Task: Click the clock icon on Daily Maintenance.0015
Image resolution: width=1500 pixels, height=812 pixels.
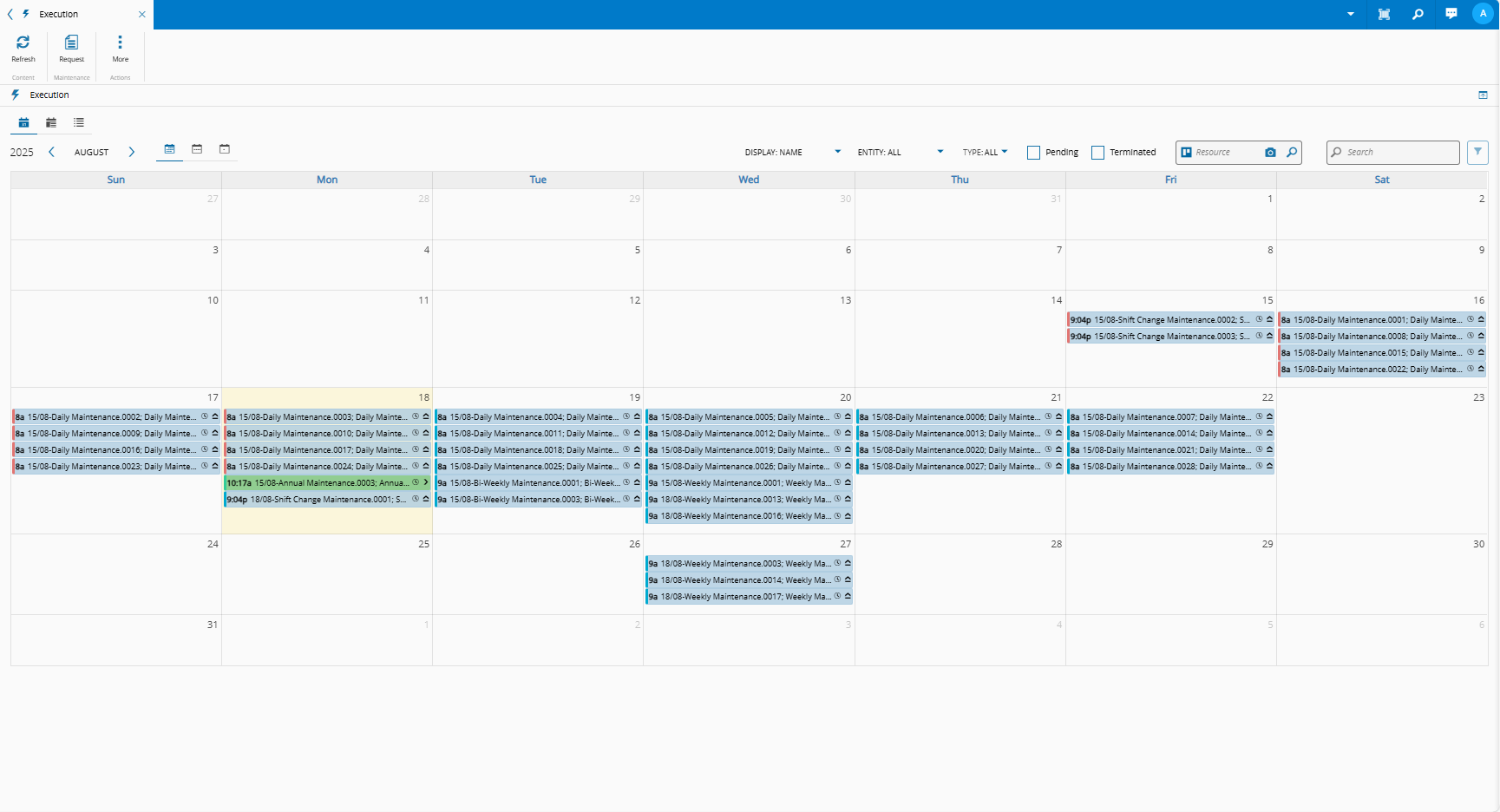Action: click(1471, 352)
